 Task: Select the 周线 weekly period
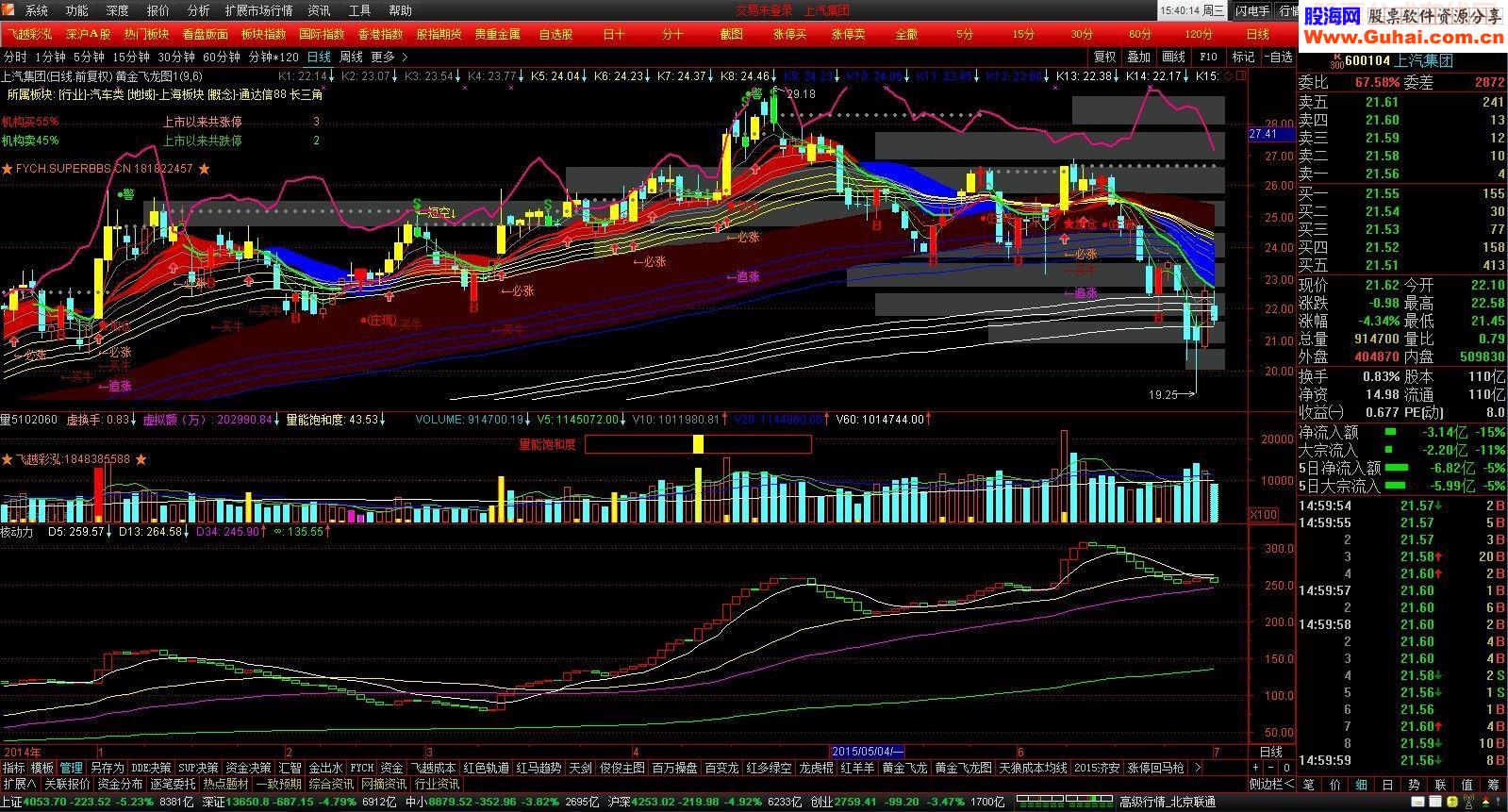coord(352,57)
